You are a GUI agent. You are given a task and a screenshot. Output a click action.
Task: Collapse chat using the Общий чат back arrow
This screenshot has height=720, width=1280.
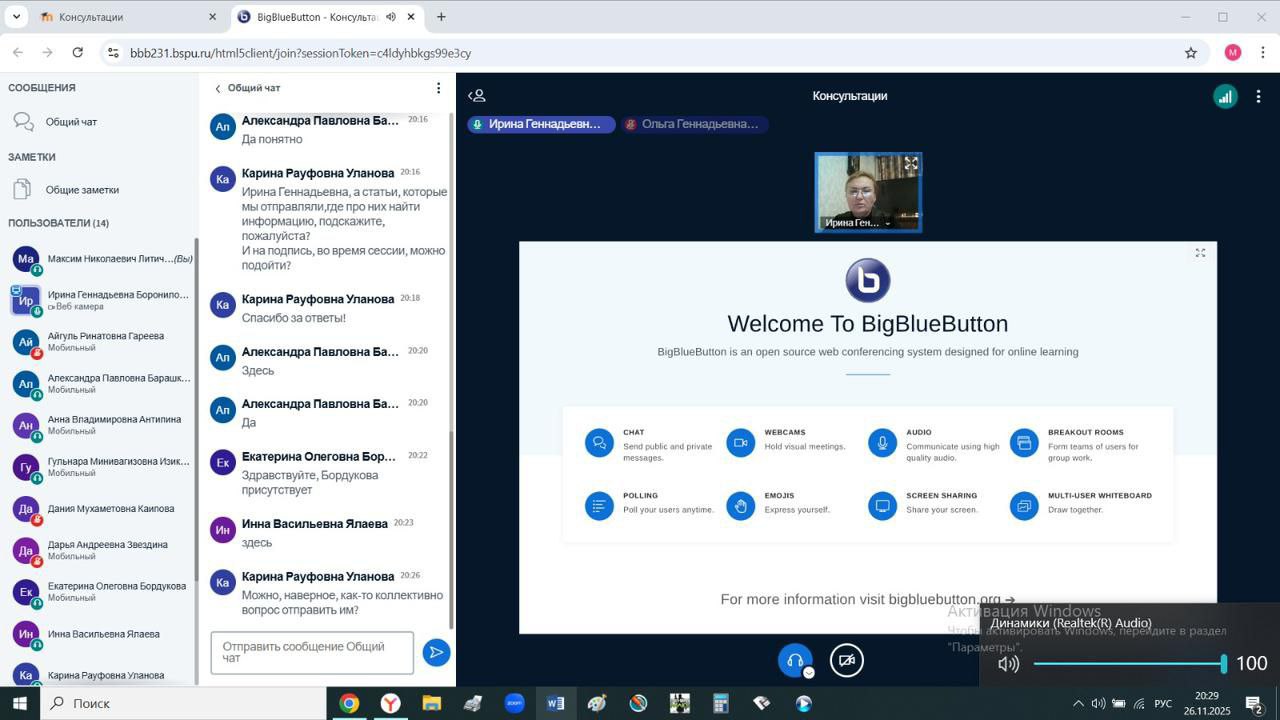(218, 88)
